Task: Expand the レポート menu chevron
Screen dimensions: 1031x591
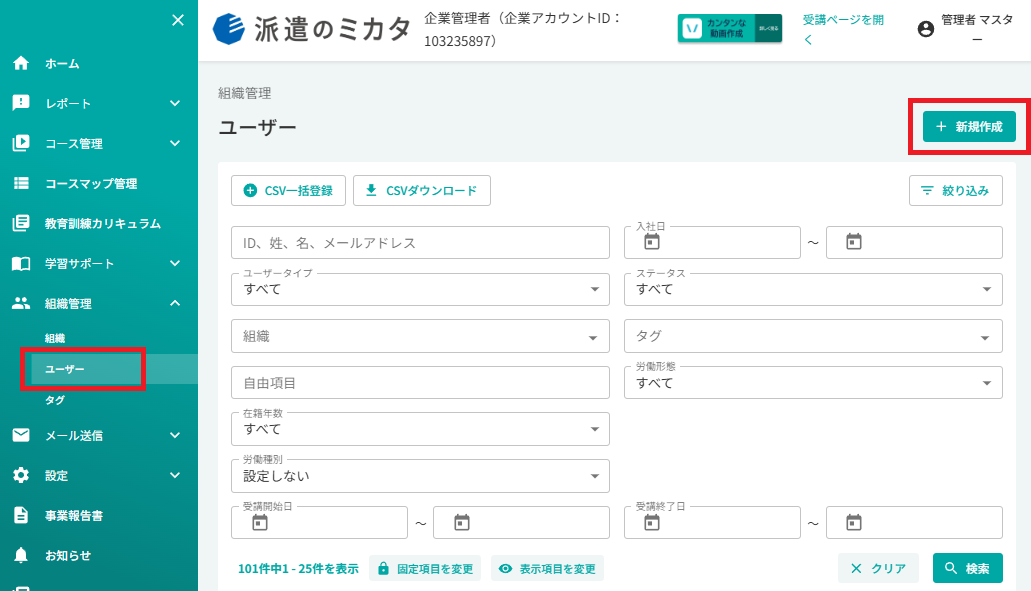Action: tap(175, 103)
